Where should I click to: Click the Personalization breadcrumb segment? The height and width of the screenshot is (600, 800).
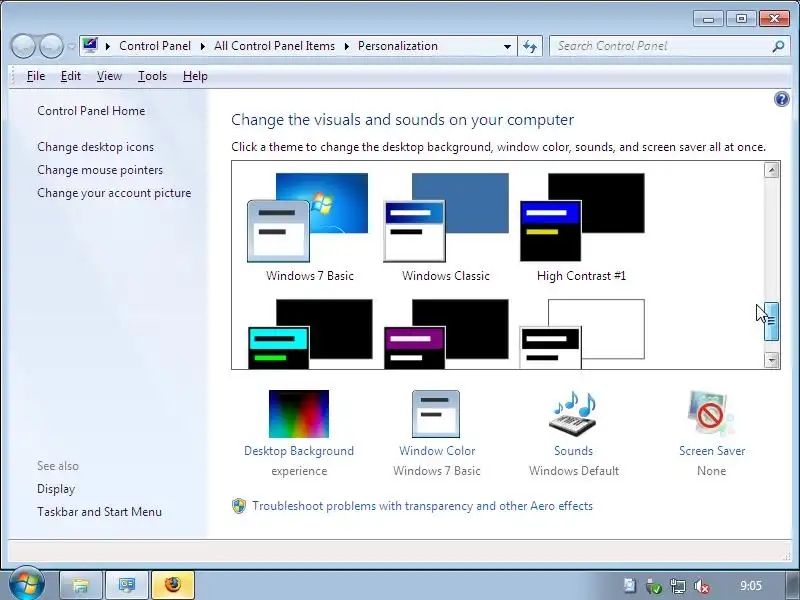click(x=398, y=46)
